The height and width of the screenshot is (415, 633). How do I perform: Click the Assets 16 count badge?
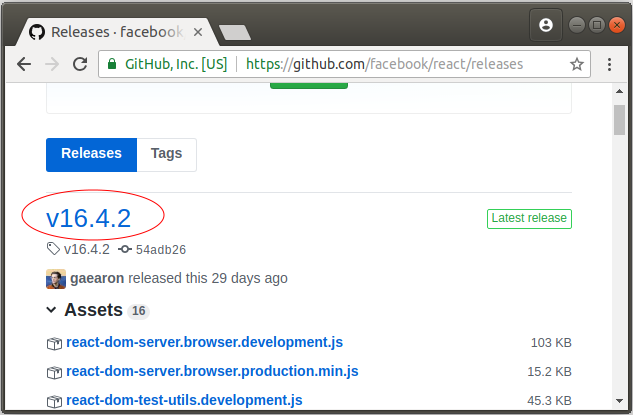point(138,311)
